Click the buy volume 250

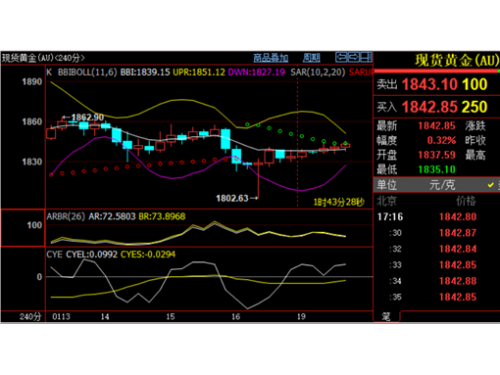coord(474,107)
